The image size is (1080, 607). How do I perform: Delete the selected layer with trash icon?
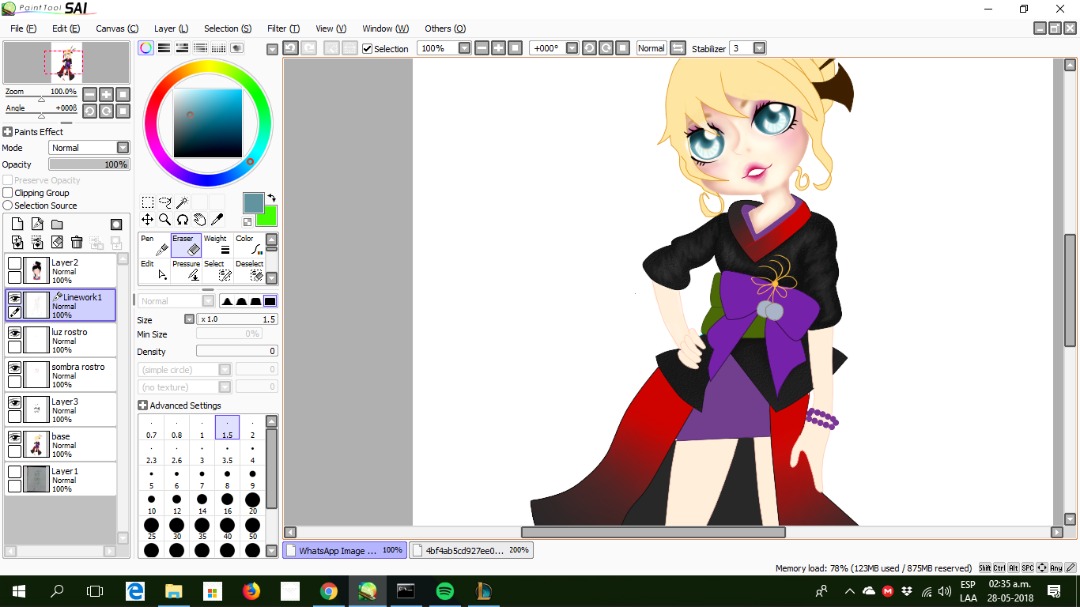point(76,242)
